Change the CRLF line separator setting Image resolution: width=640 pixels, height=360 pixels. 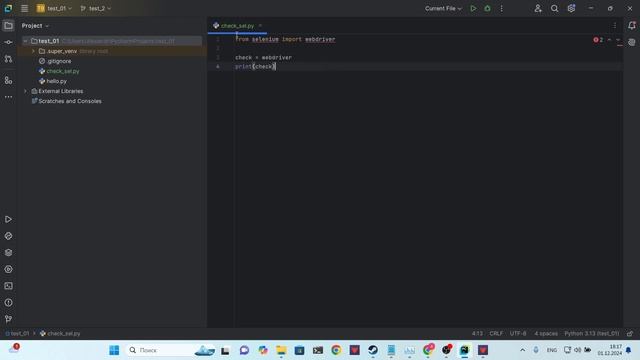496,333
